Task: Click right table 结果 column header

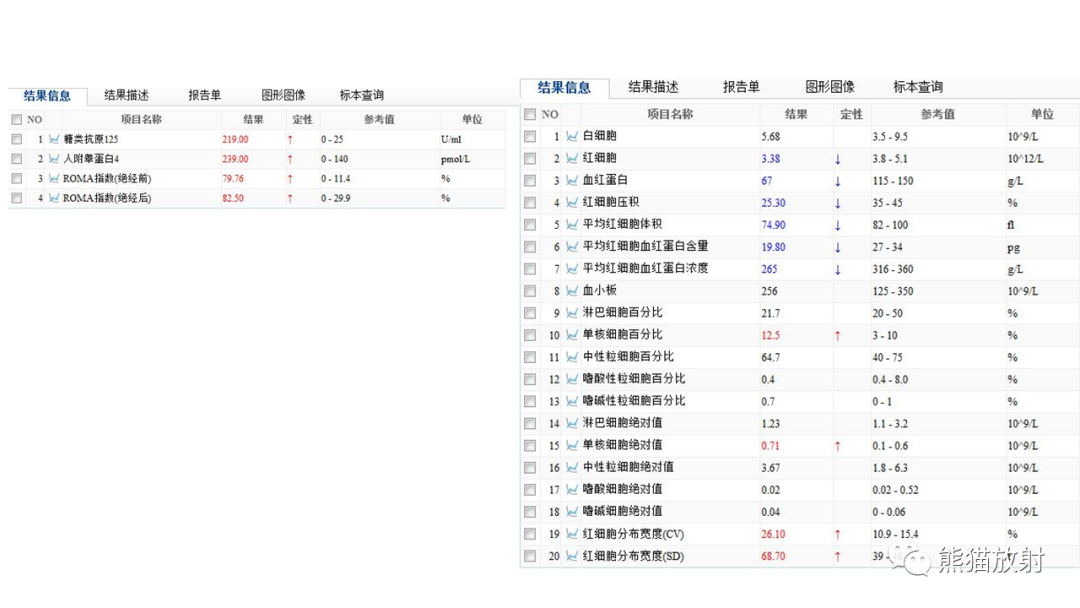Action: pyautogui.click(x=796, y=114)
